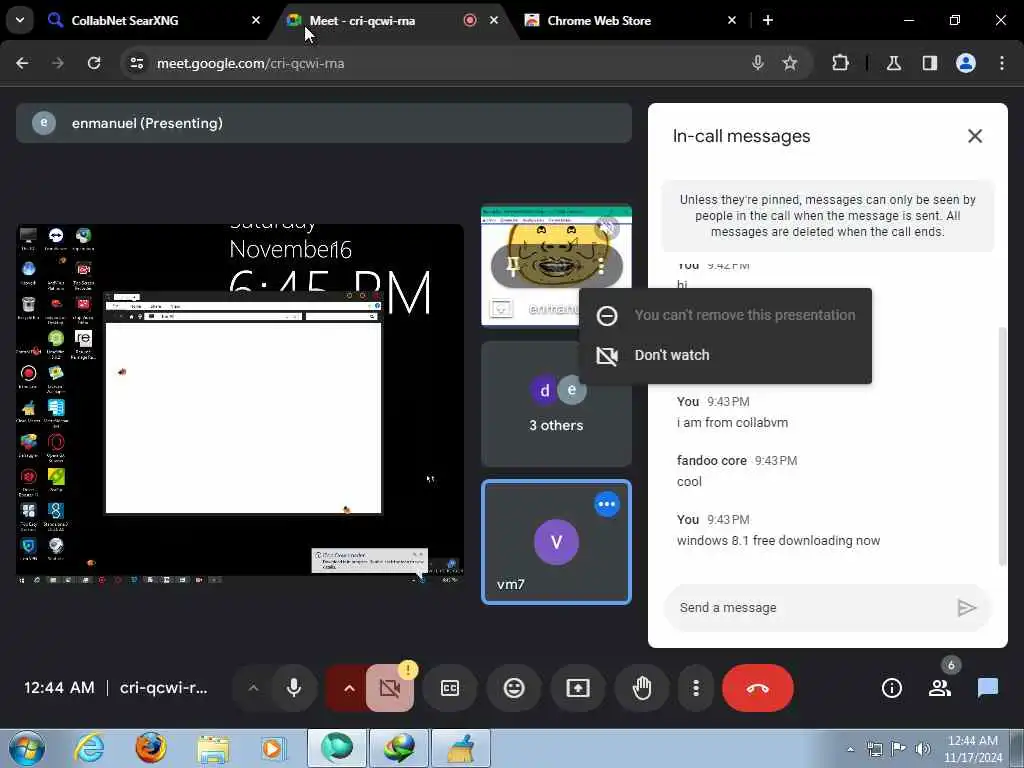Click the Action Center flag tray icon
The height and width of the screenshot is (768, 1024).
click(899, 749)
